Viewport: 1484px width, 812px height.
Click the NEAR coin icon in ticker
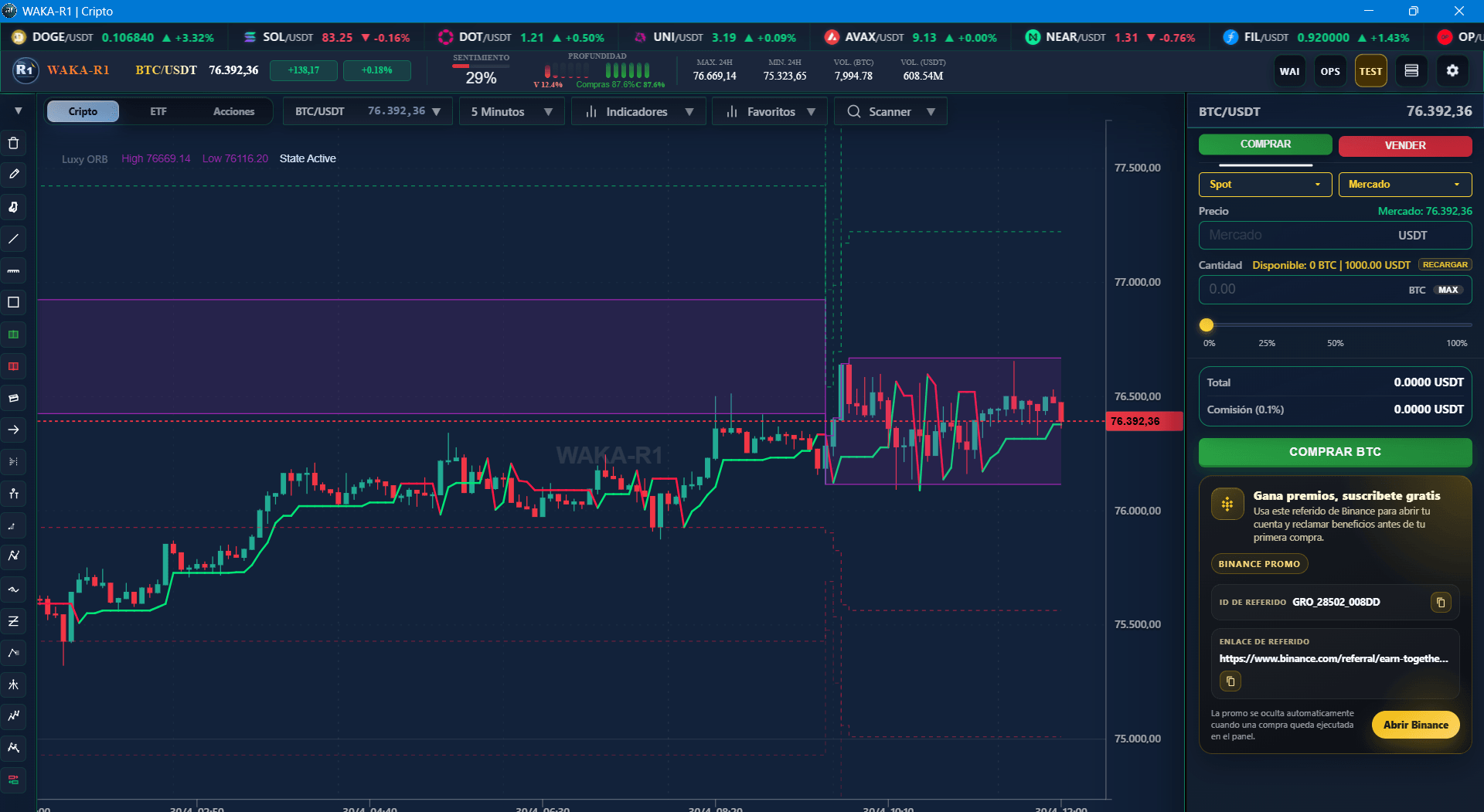1032,37
